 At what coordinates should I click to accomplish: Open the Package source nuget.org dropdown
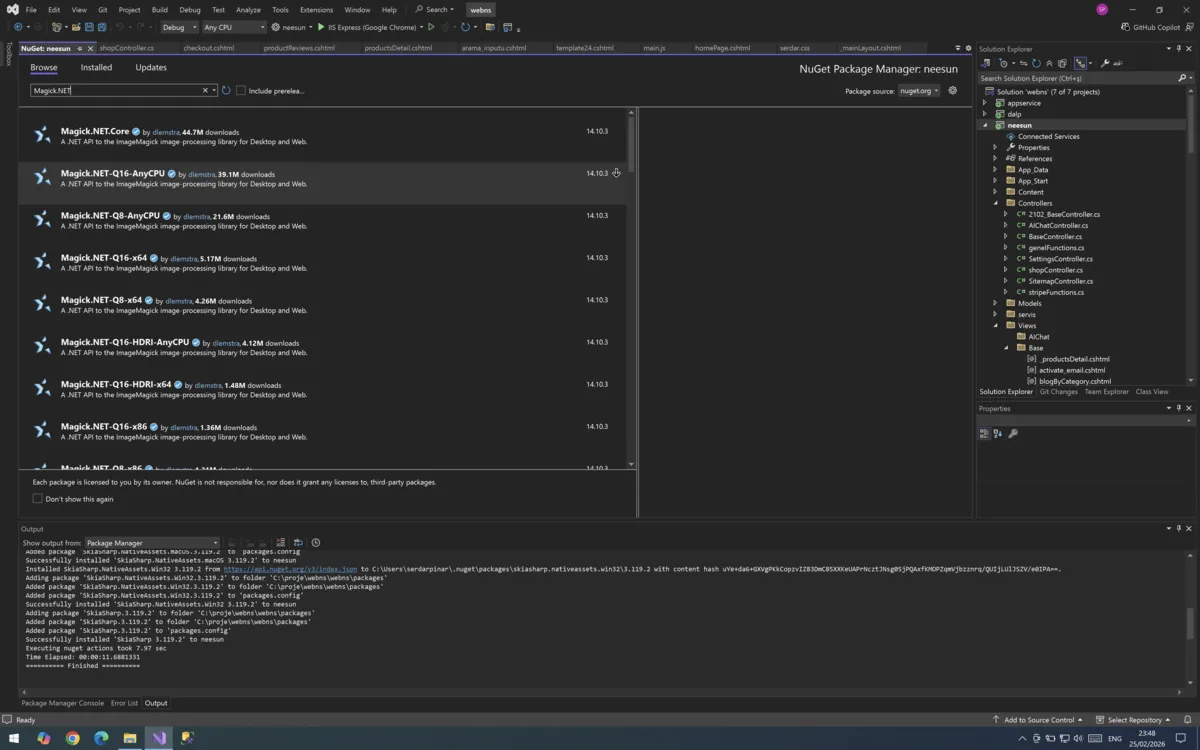[x=918, y=91]
